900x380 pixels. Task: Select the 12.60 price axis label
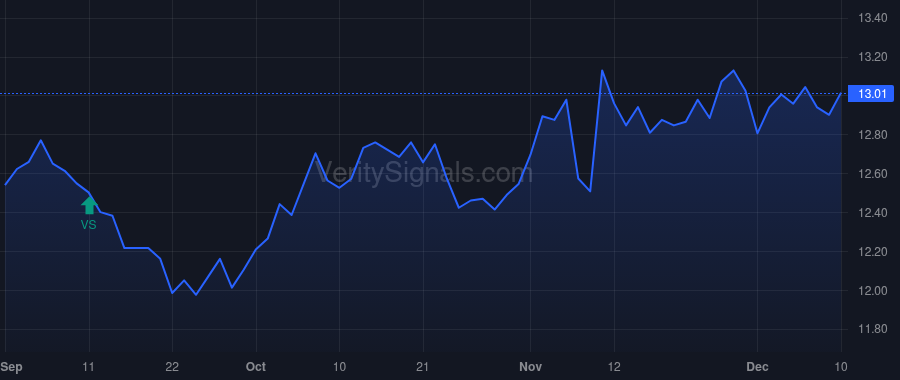pyautogui.click(x=872, y=174)
